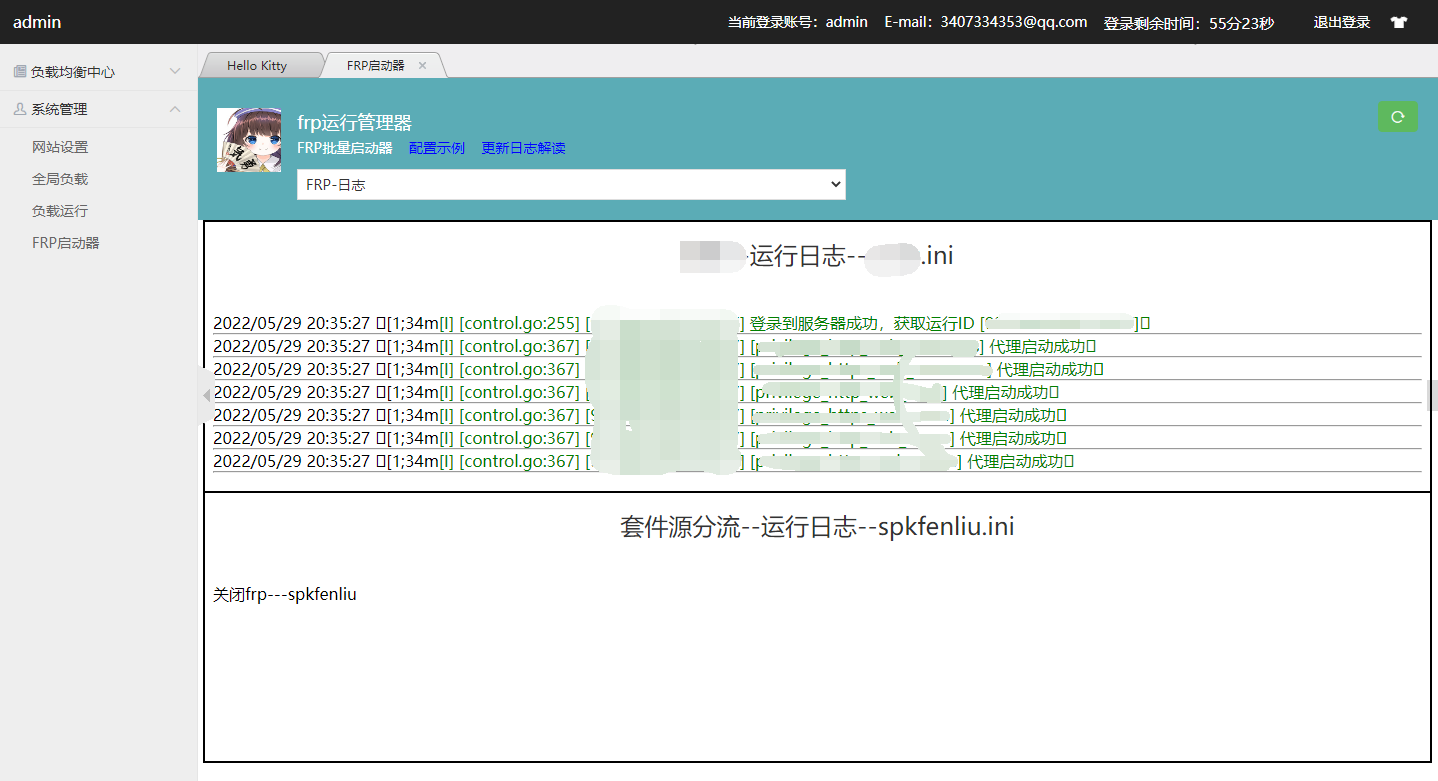Open the FRP-日志 dropdown
The image size is (1438, 781).
[570, 184]
